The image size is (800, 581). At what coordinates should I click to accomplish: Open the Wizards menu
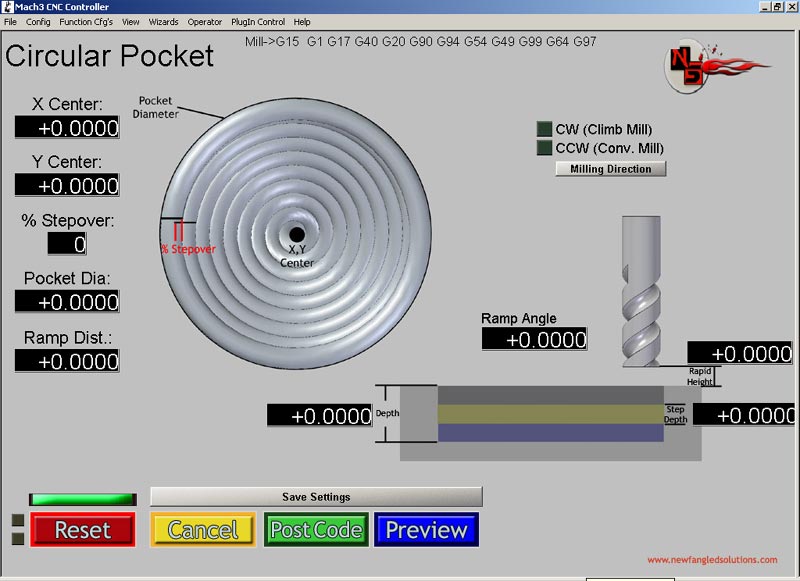click(163, 22)
